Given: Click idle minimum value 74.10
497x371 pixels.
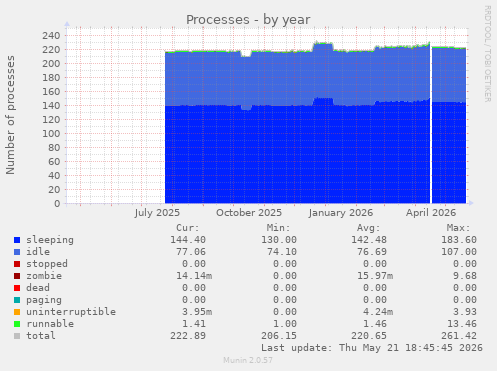Looking at the screenshot, I should coord(282,252).
